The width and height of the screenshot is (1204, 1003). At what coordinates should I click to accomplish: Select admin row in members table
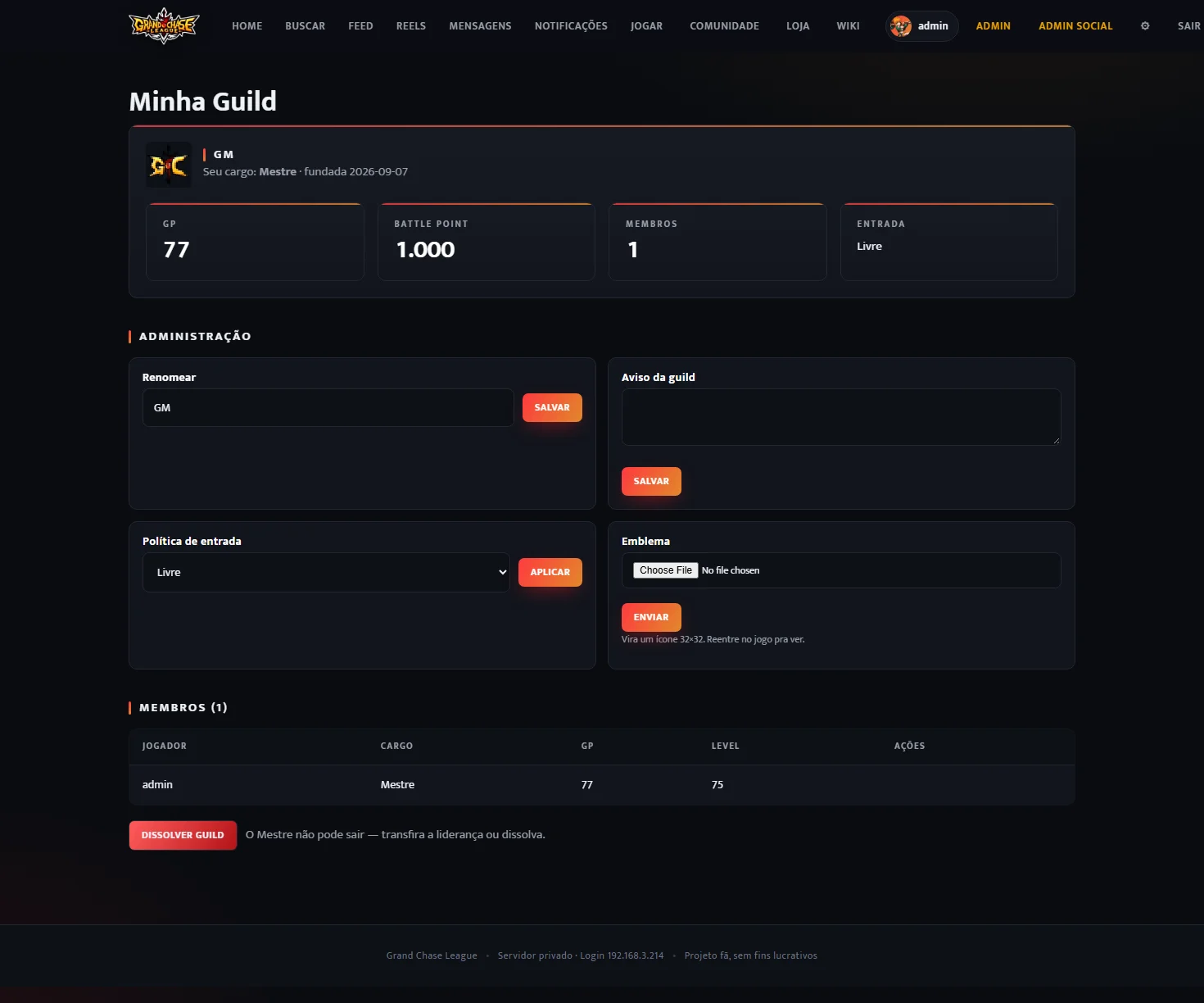(x=602, y=785)
